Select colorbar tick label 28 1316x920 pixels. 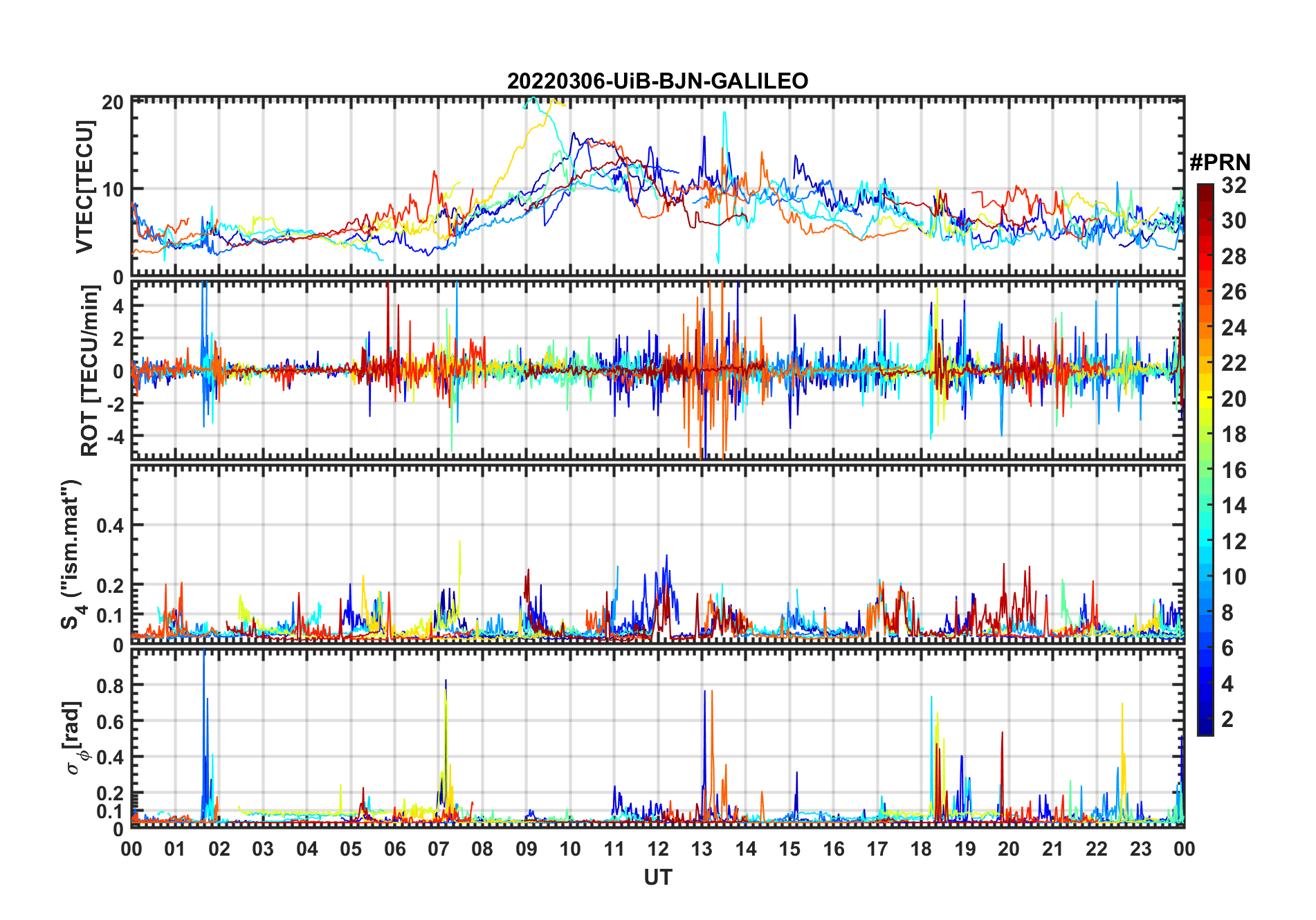(1234, 257)
